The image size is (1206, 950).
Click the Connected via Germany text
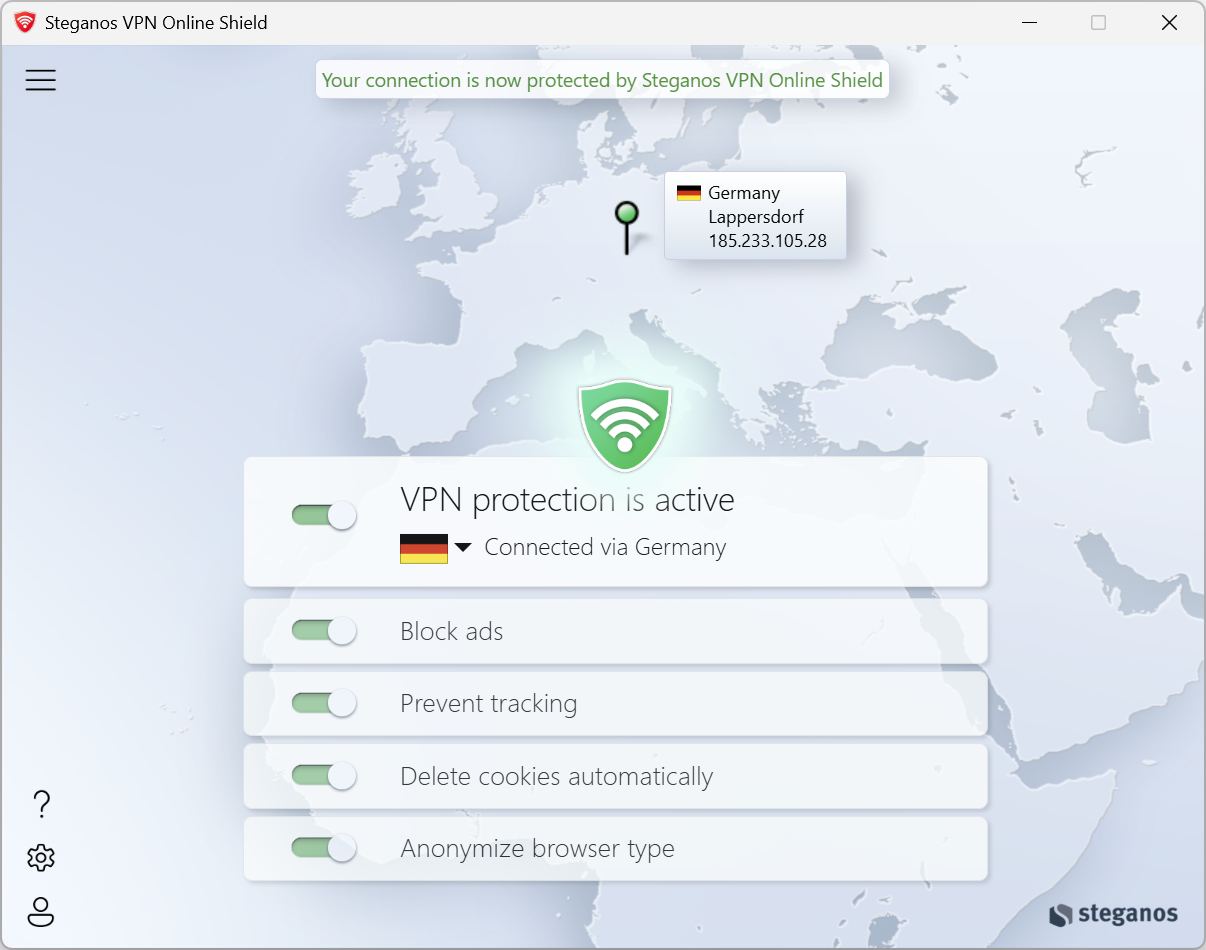pos(605,548)
